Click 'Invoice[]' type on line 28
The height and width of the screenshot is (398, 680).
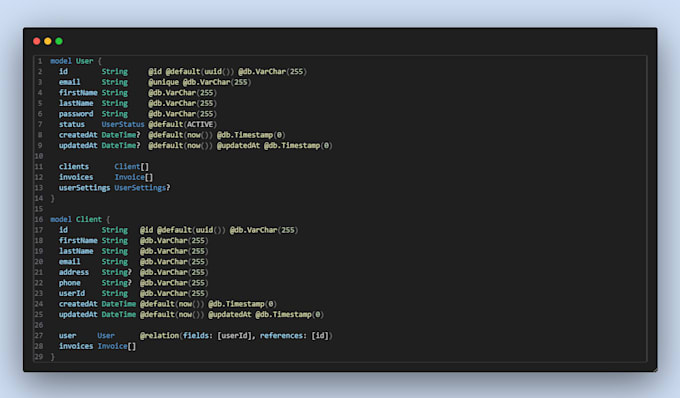click(117, 346)
